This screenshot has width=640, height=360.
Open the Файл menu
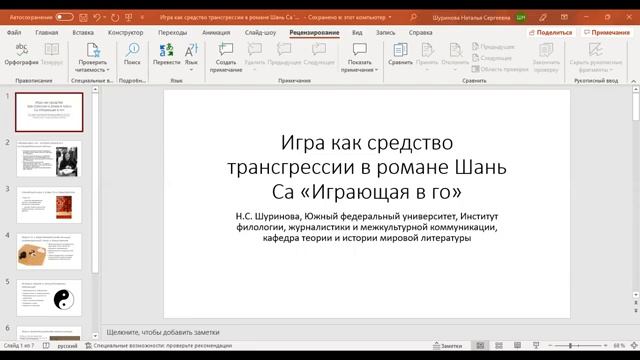[x=14, y=32]
